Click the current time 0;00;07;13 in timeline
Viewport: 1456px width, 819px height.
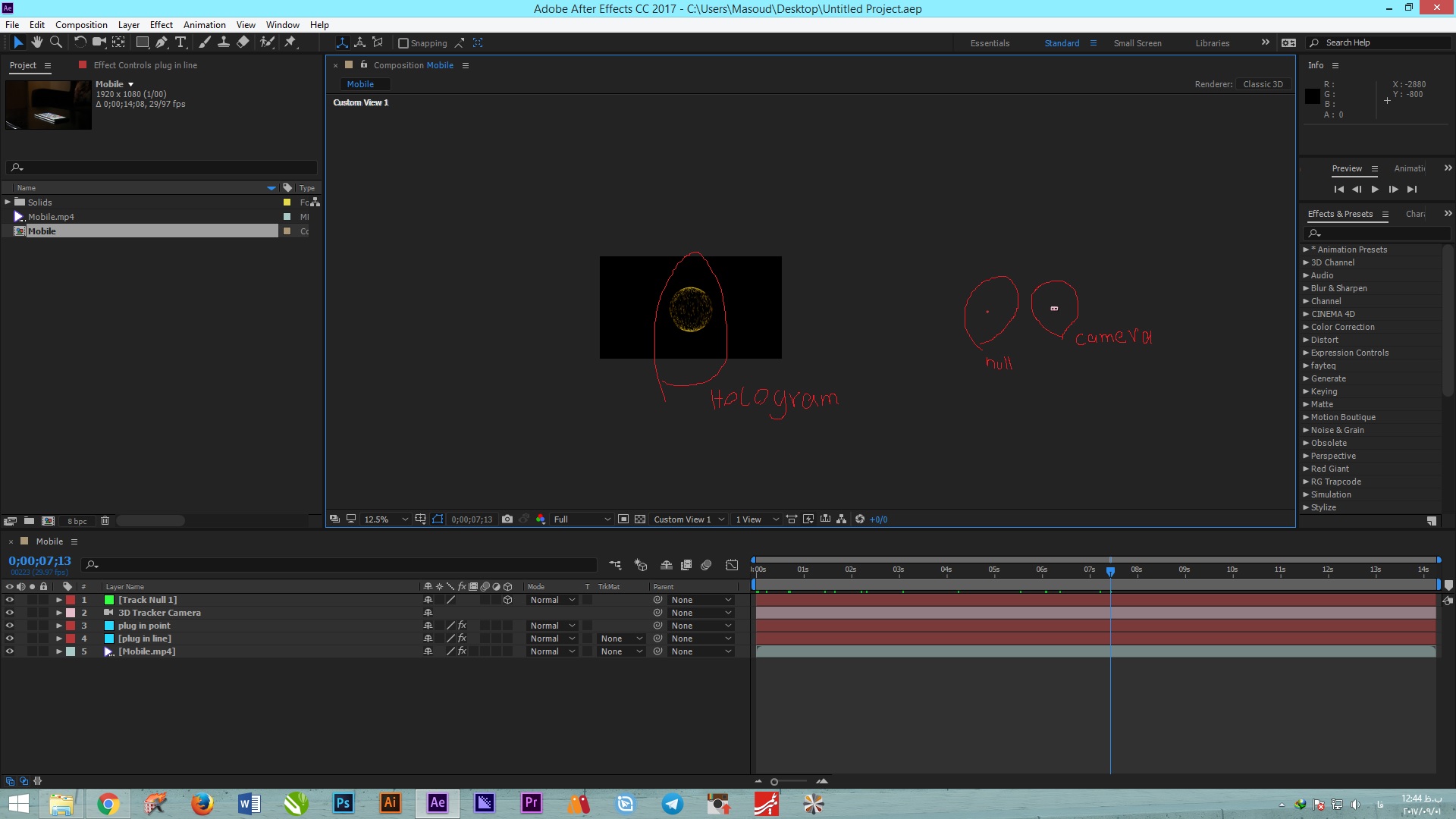click(39, 561)
